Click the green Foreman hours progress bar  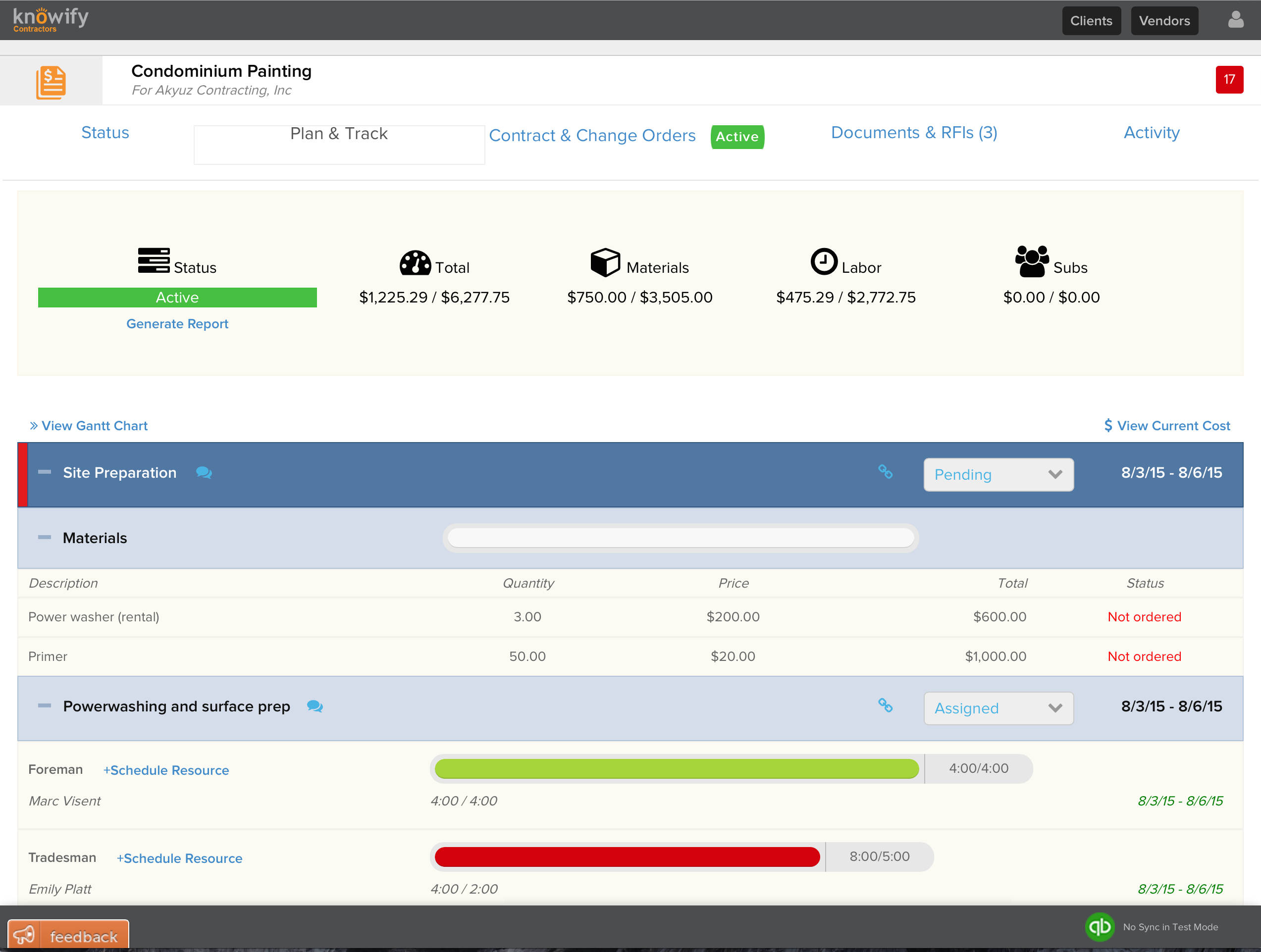click(x=676, y=768)
